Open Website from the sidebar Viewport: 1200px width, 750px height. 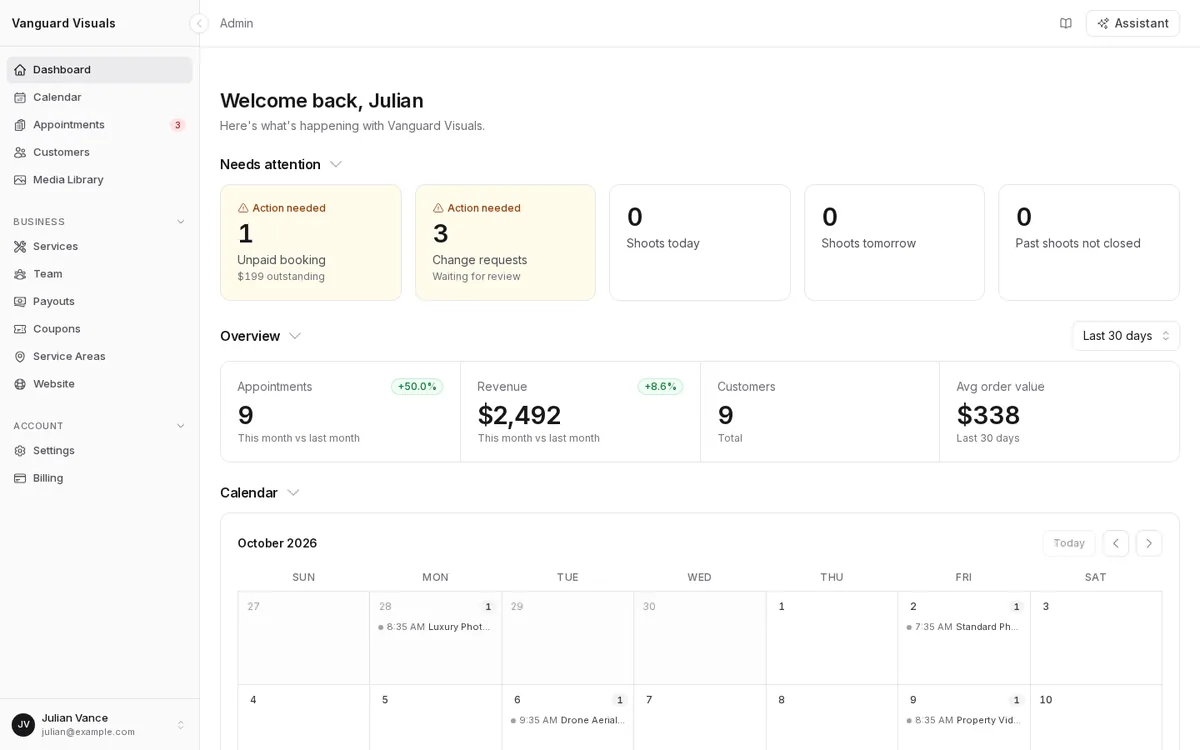pyautogui.click(x=99, y=384)
